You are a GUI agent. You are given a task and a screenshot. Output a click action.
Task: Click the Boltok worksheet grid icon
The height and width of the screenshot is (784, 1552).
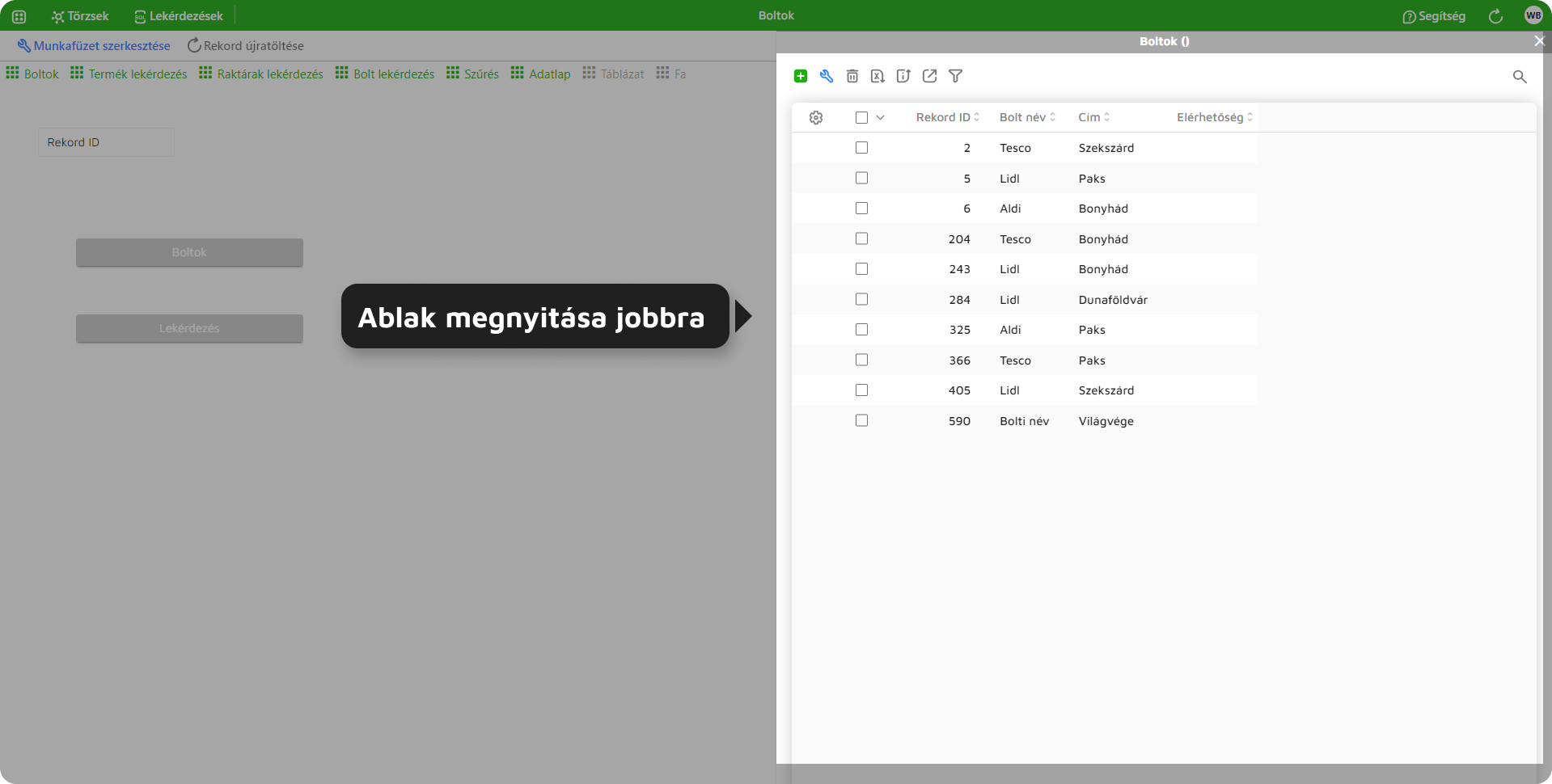[x=12, y=73]
